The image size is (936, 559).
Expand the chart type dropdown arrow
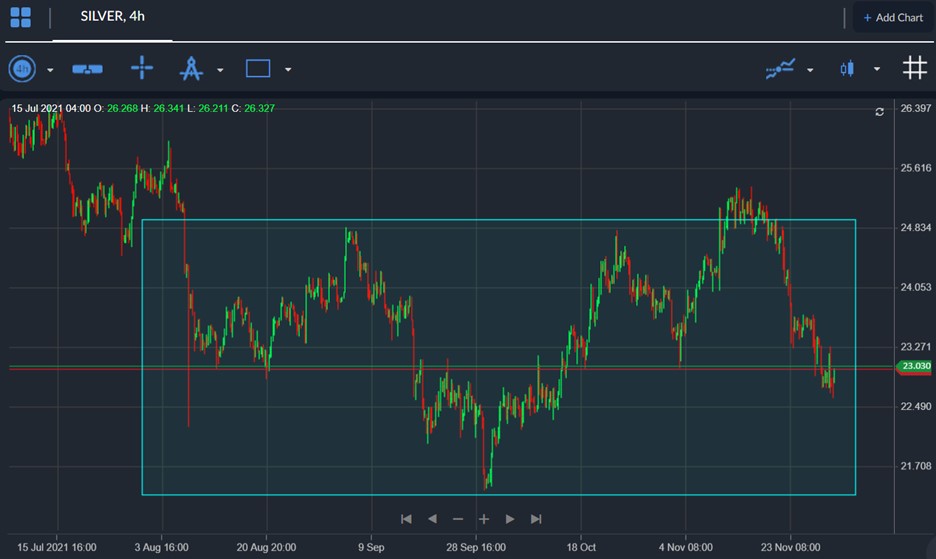pos(877,70)
